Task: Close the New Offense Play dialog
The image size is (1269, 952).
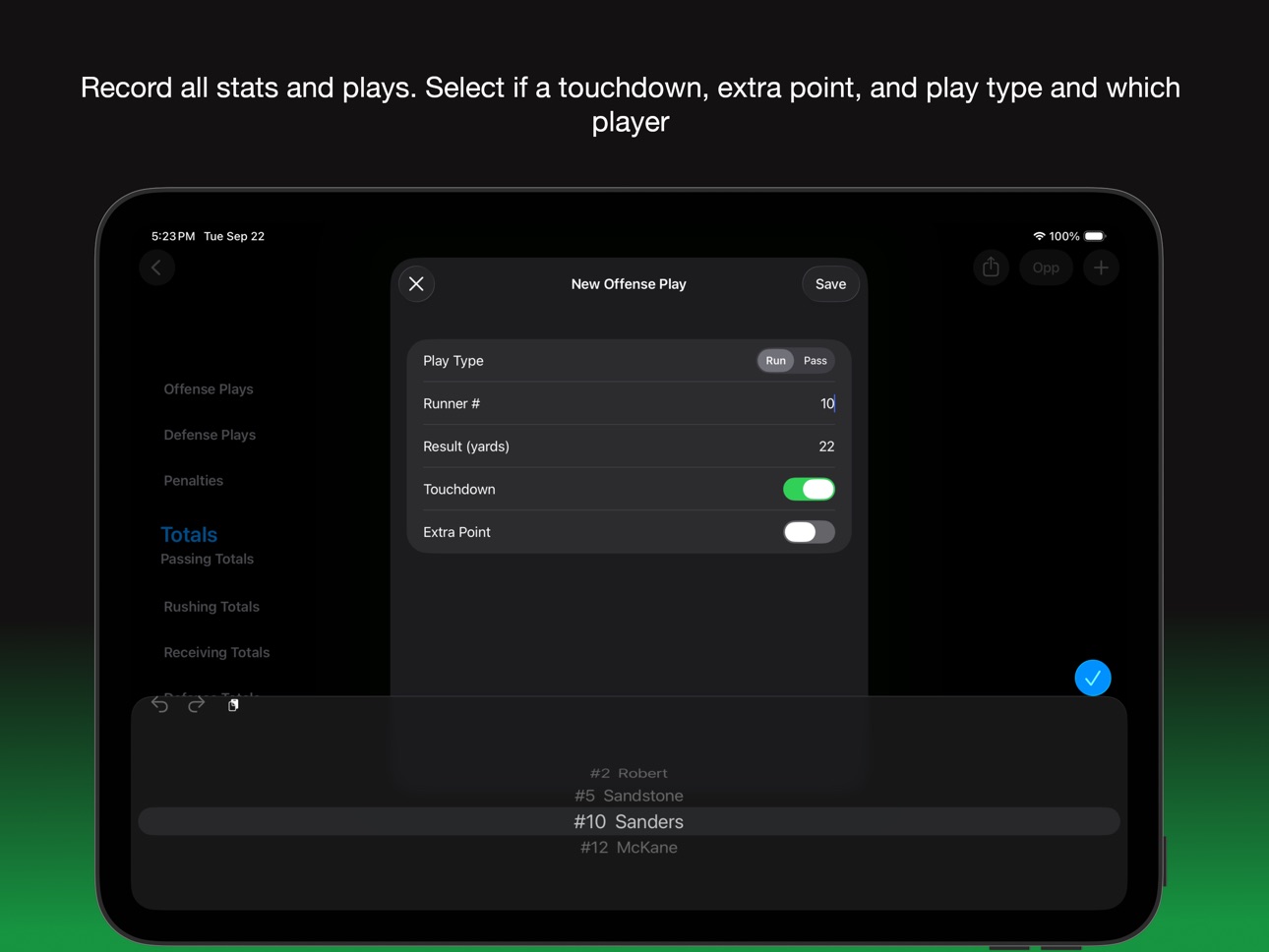Action: (x=416, y=284)
